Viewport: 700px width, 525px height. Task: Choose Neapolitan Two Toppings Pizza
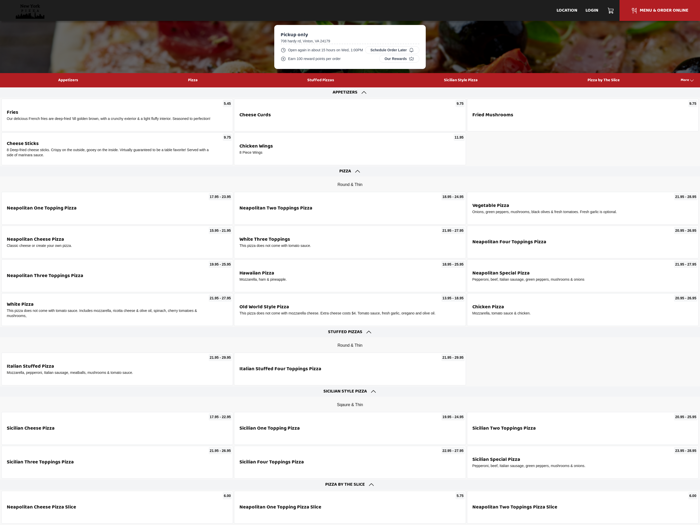point(350,208)
